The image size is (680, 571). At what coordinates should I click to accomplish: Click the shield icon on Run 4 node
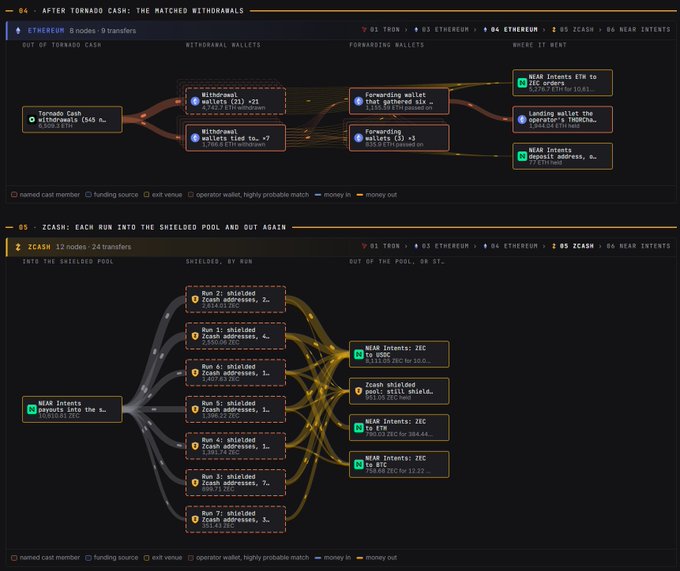tap(195, 446)
